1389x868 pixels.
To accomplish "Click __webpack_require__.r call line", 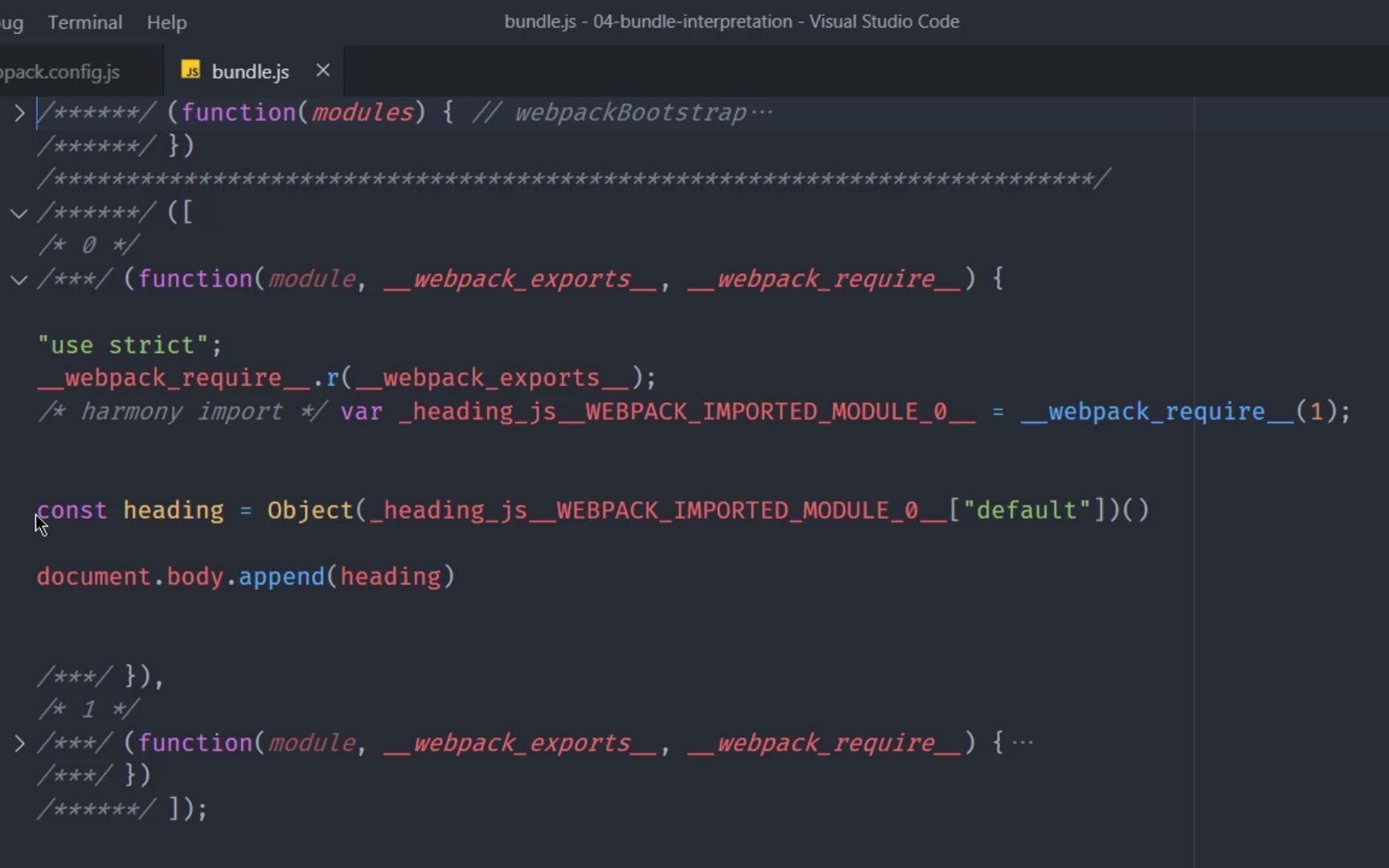I will pyautogui.click(x=346, y=379).
